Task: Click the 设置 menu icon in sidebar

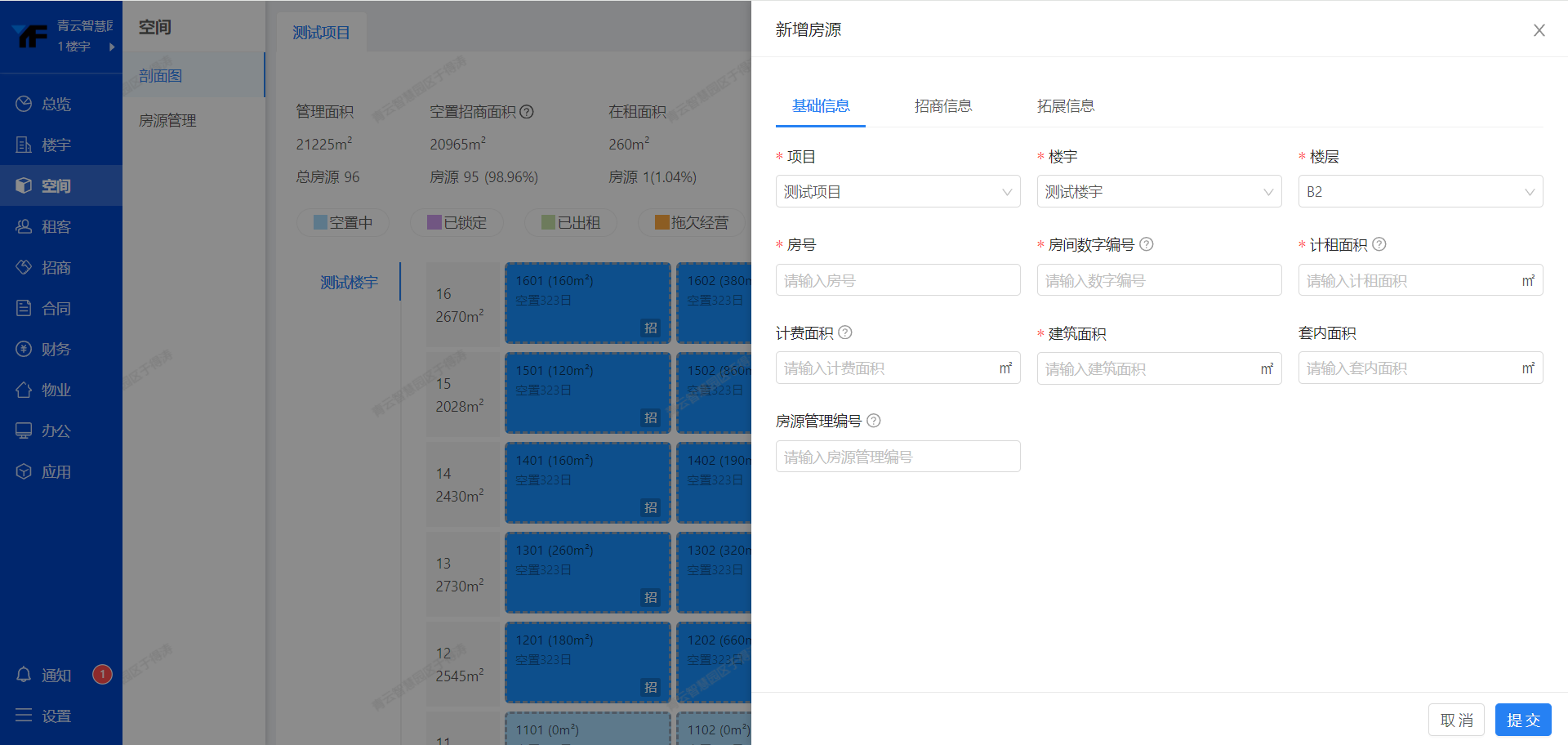Action: (24, 716)
